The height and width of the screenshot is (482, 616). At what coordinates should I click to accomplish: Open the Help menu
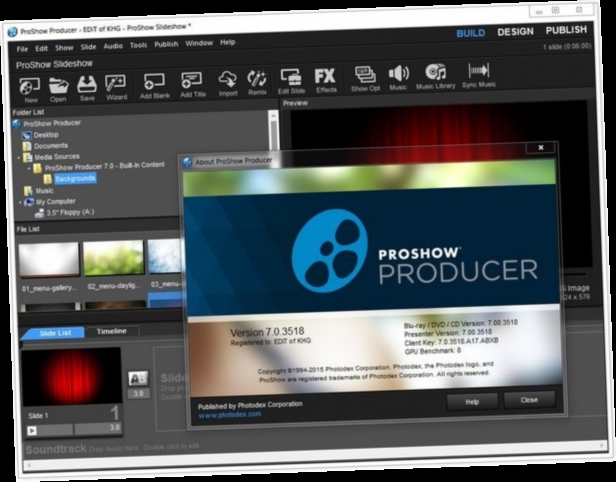pyautogui.click(x=227, y=42)
